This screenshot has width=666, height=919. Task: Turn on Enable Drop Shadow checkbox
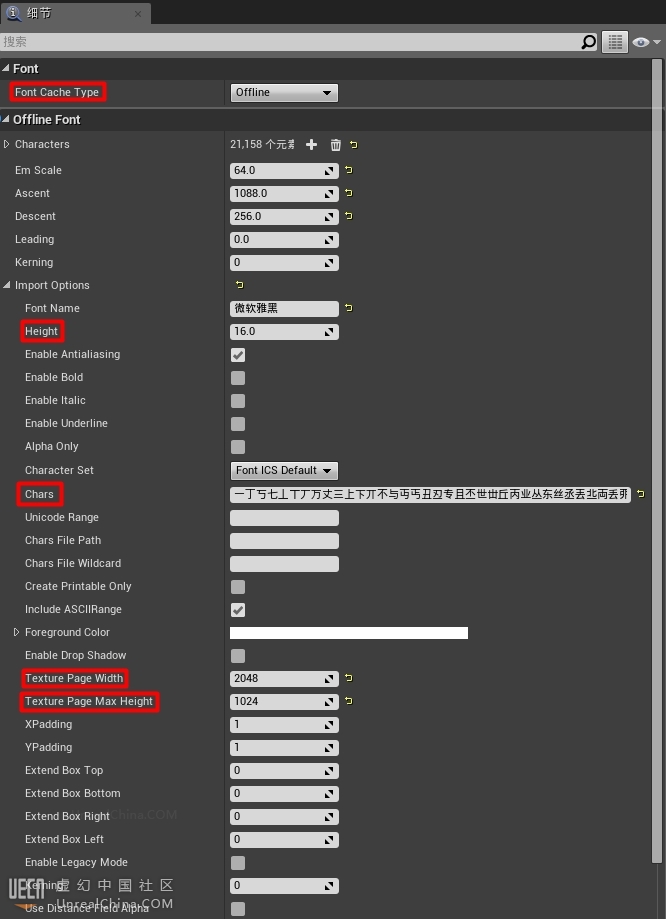(x=237, y=656)
